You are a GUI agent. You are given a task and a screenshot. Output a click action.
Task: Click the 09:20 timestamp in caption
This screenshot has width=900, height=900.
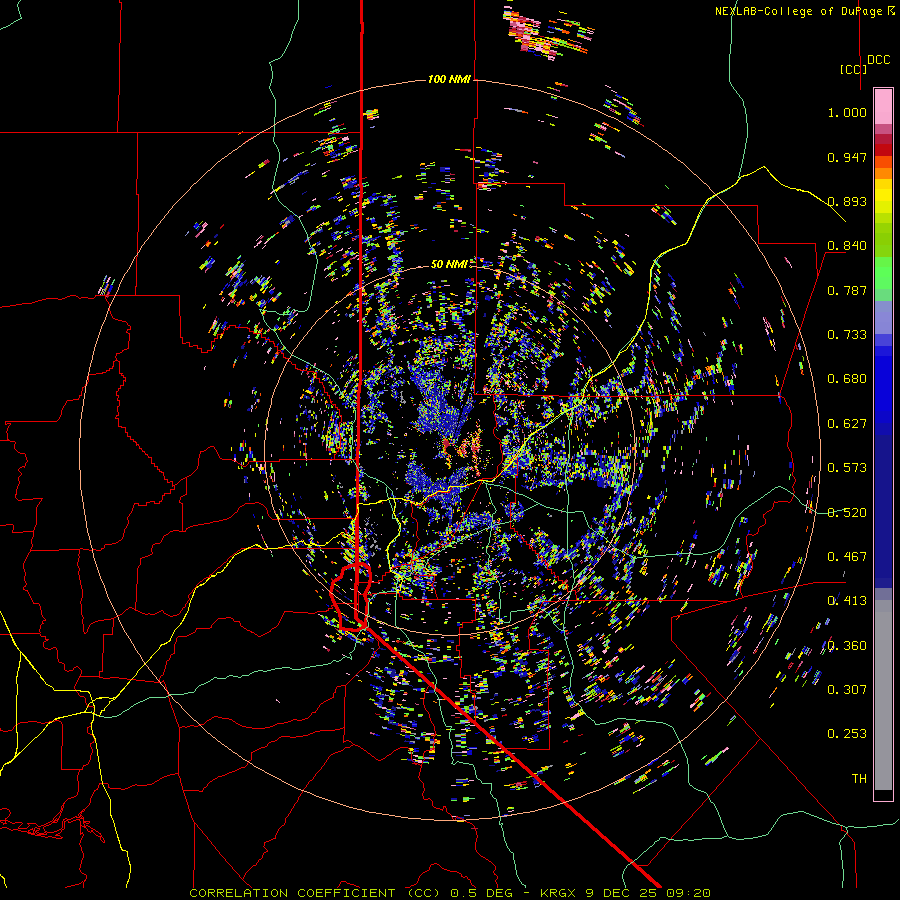pyautogui.click(x=686, y=893)
